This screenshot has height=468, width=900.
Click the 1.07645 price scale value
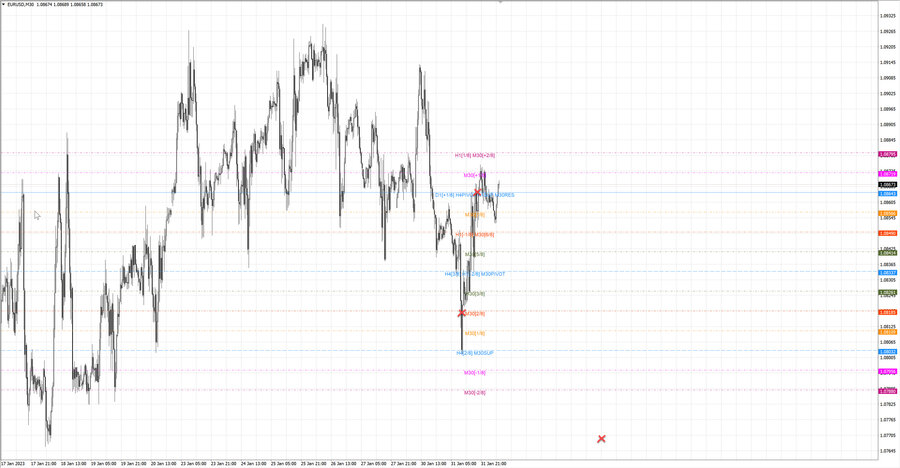(x=888, y=450)
